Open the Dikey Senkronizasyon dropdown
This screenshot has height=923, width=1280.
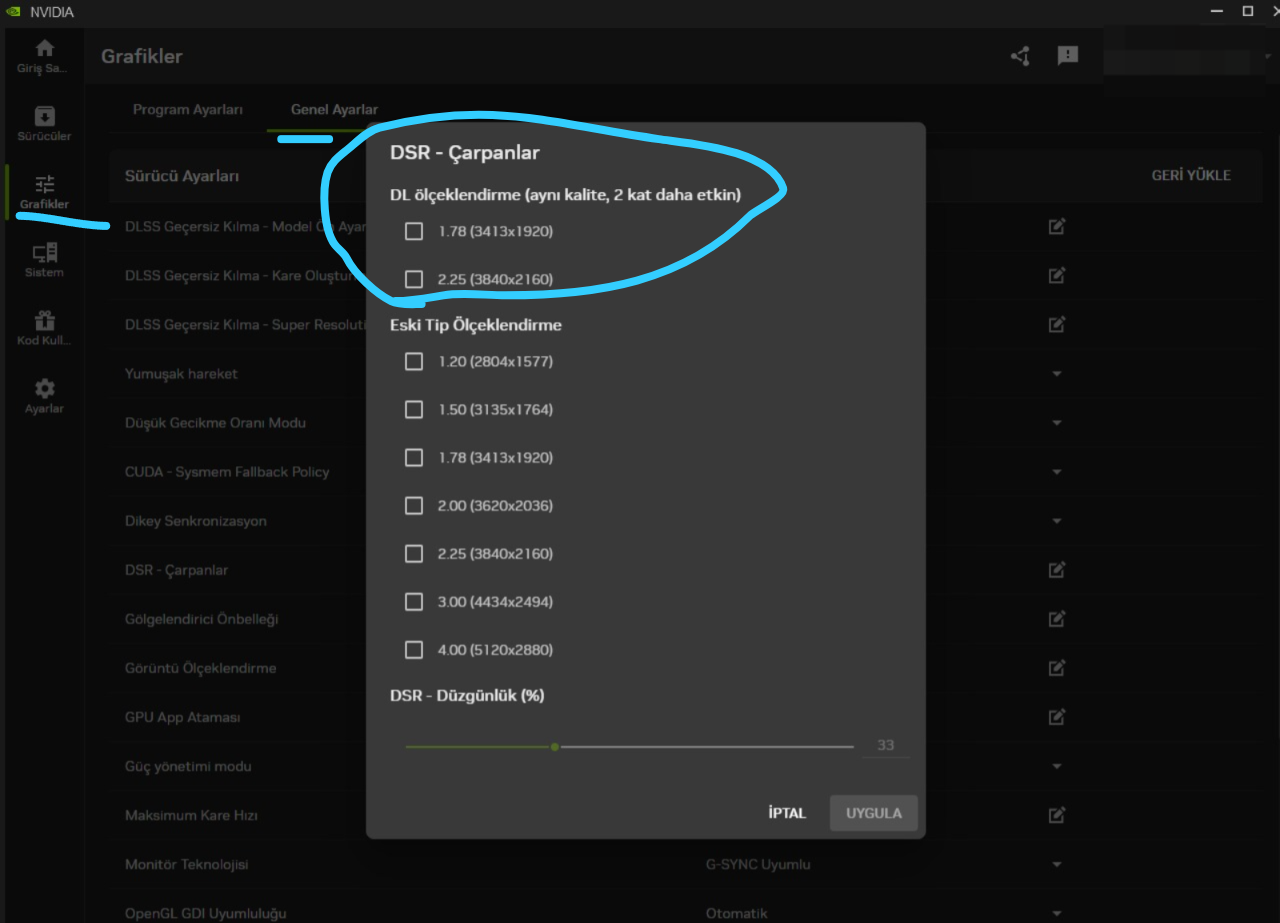1057,521
